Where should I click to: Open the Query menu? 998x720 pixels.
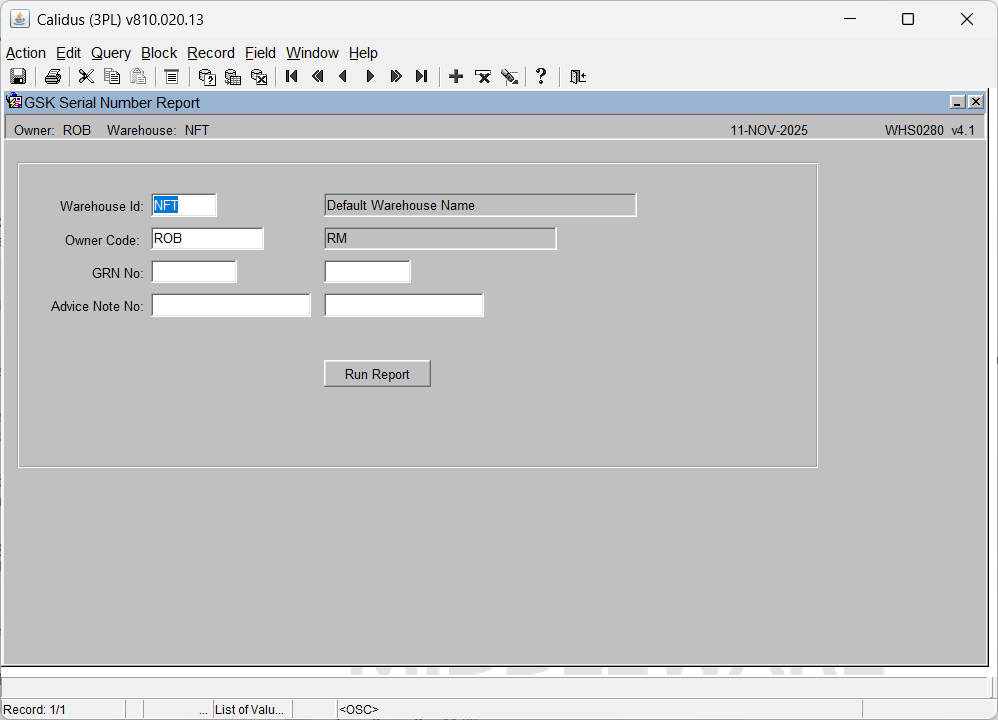point(110,53)
